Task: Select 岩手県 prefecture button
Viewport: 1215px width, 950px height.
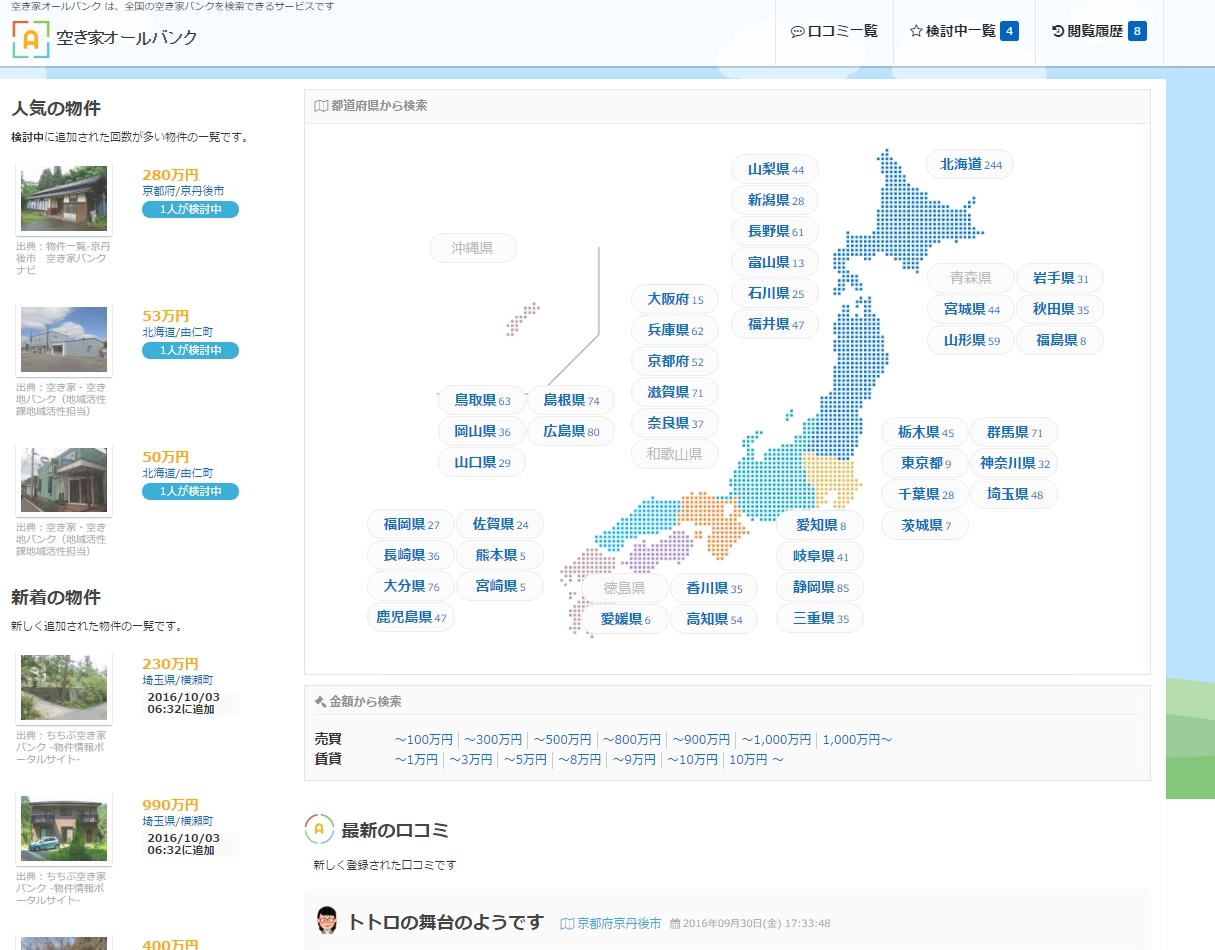Action: click(x=1060, y=278)
